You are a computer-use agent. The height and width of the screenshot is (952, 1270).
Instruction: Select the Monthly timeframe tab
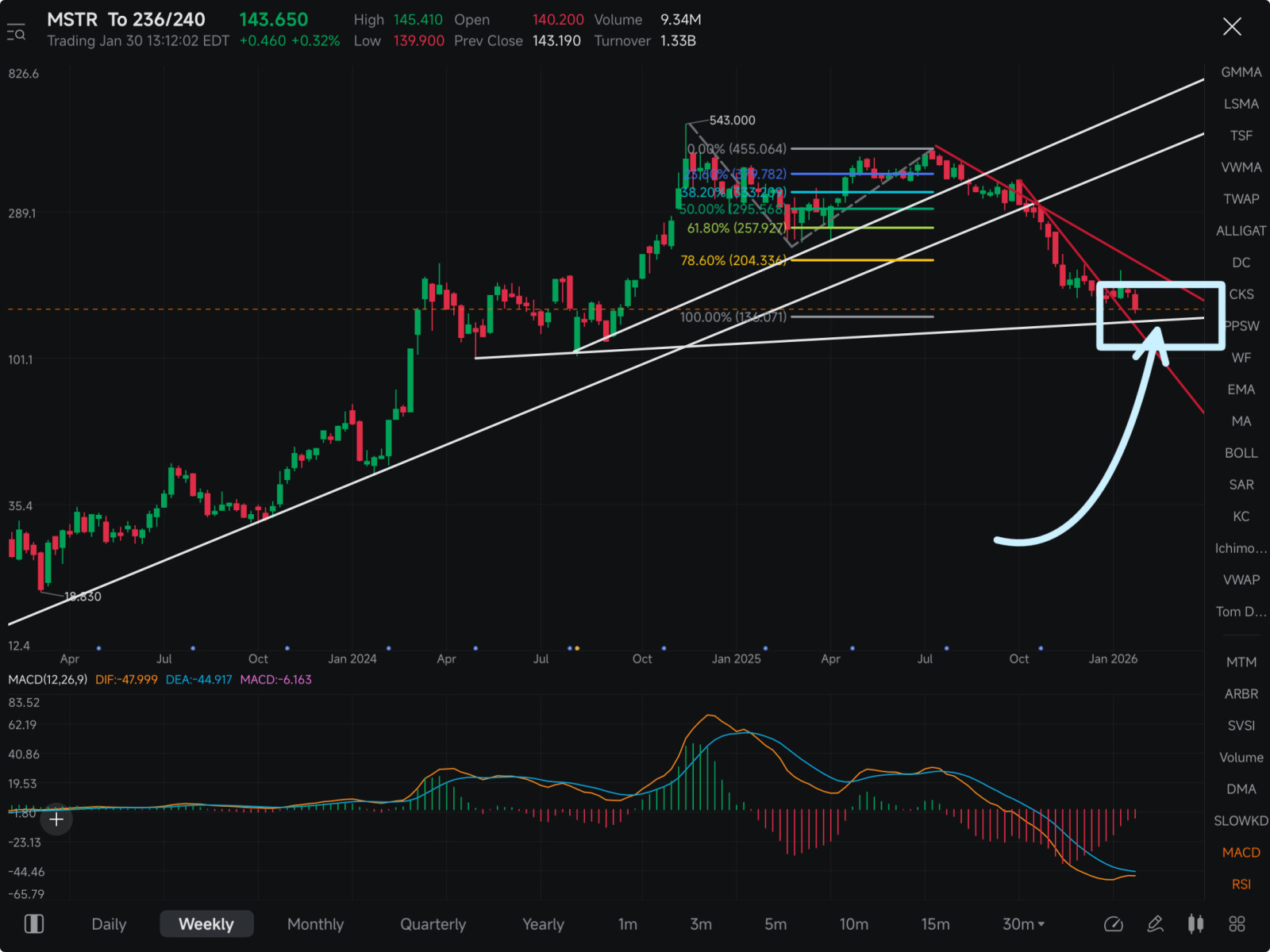point(315,924)
